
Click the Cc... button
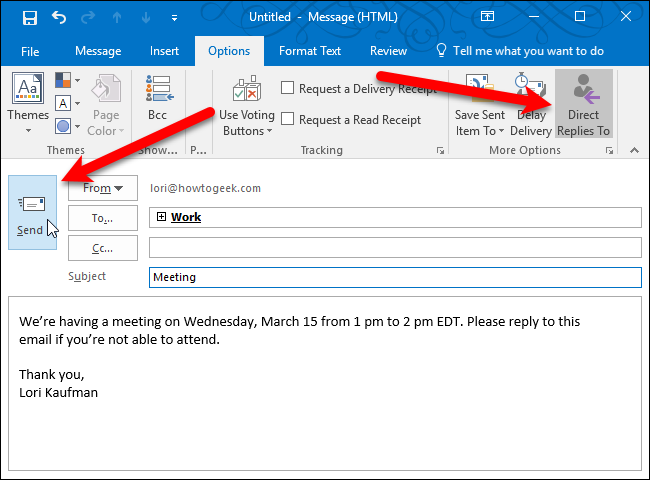tap(103, 247)
